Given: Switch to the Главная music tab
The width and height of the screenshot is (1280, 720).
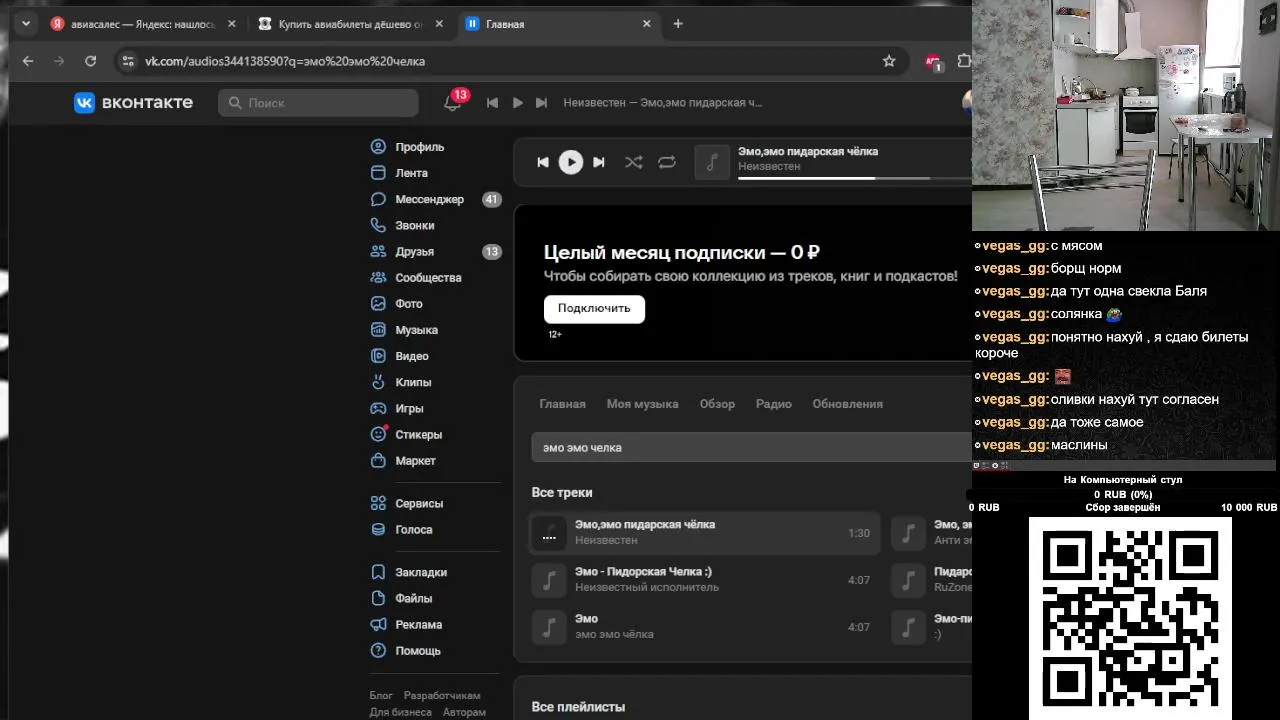Looking at the screenshot, I should [x=562, y=404].
